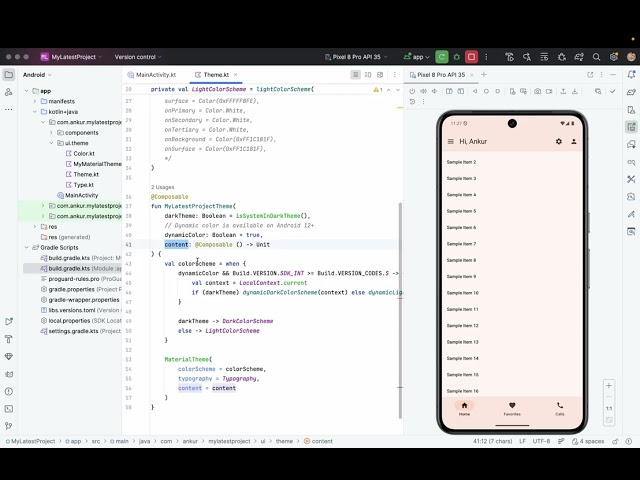The height and width of the screenshot is (480, 640).
Task: Collapse the app module tree node
Action: click(27, 91)
